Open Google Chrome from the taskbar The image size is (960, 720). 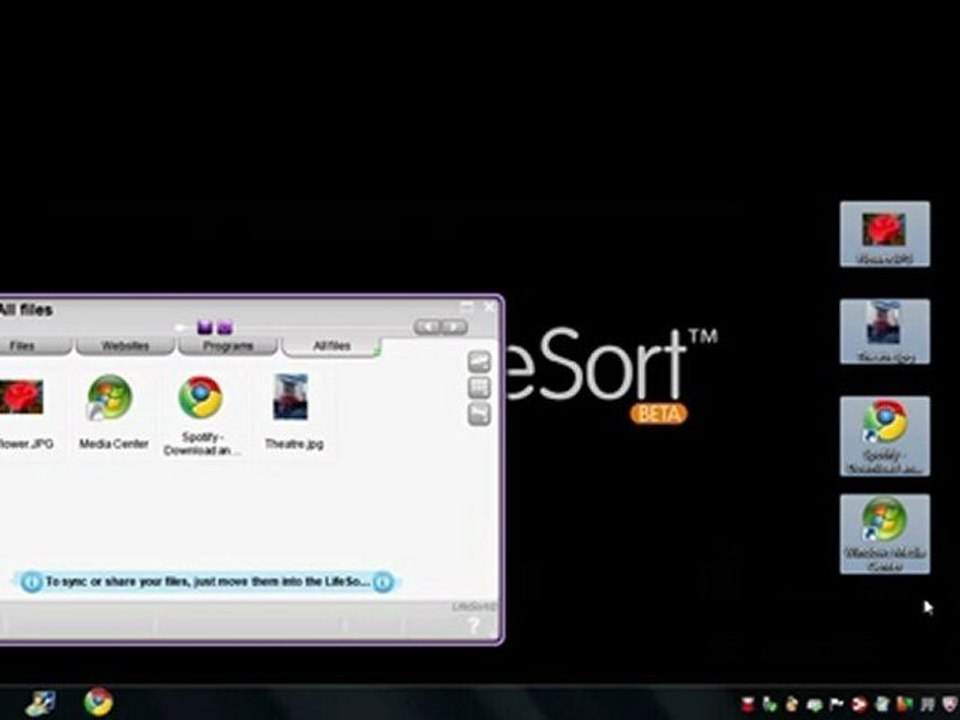point(99,702)
